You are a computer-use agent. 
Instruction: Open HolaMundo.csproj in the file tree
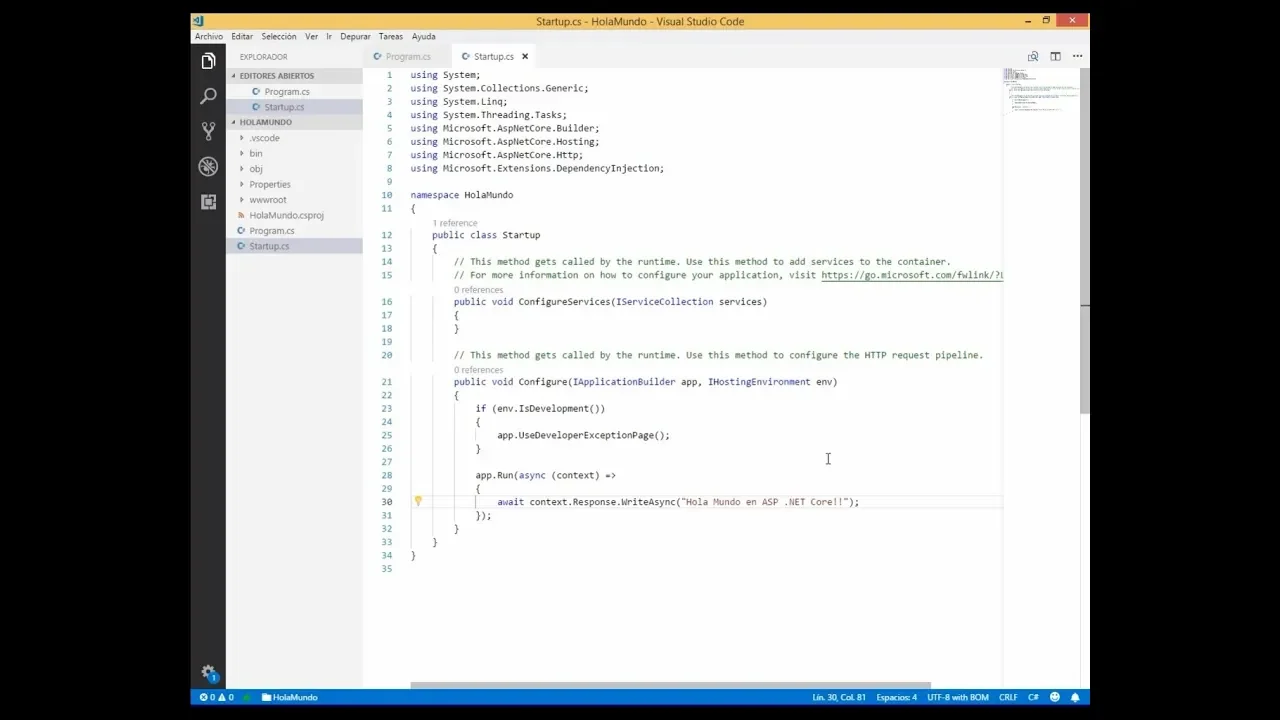pyautogui.click(x=286, y=215)
